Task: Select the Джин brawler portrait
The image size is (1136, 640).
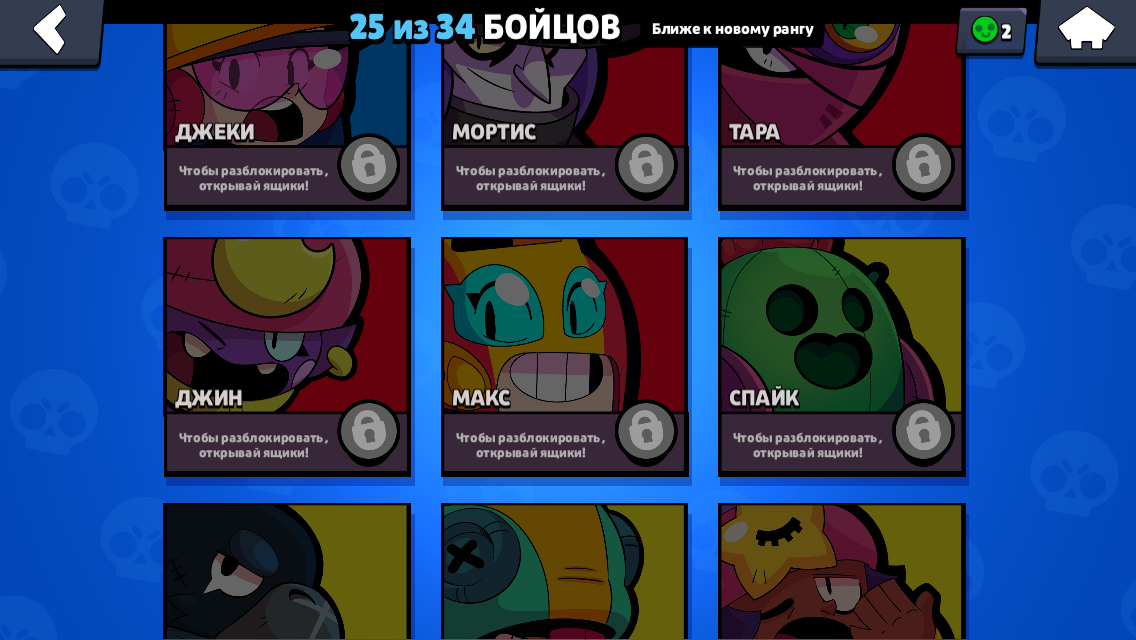Action: point(287,326)
